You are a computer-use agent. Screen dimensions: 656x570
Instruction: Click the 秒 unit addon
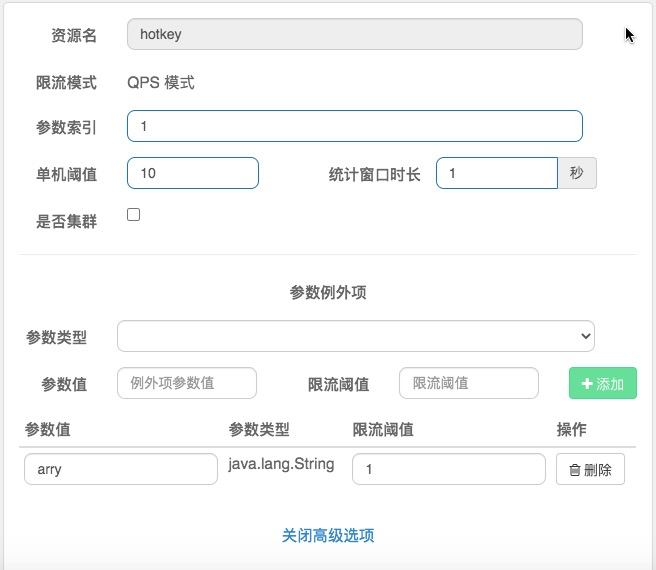pyautogui.click(x=577, y=173)
